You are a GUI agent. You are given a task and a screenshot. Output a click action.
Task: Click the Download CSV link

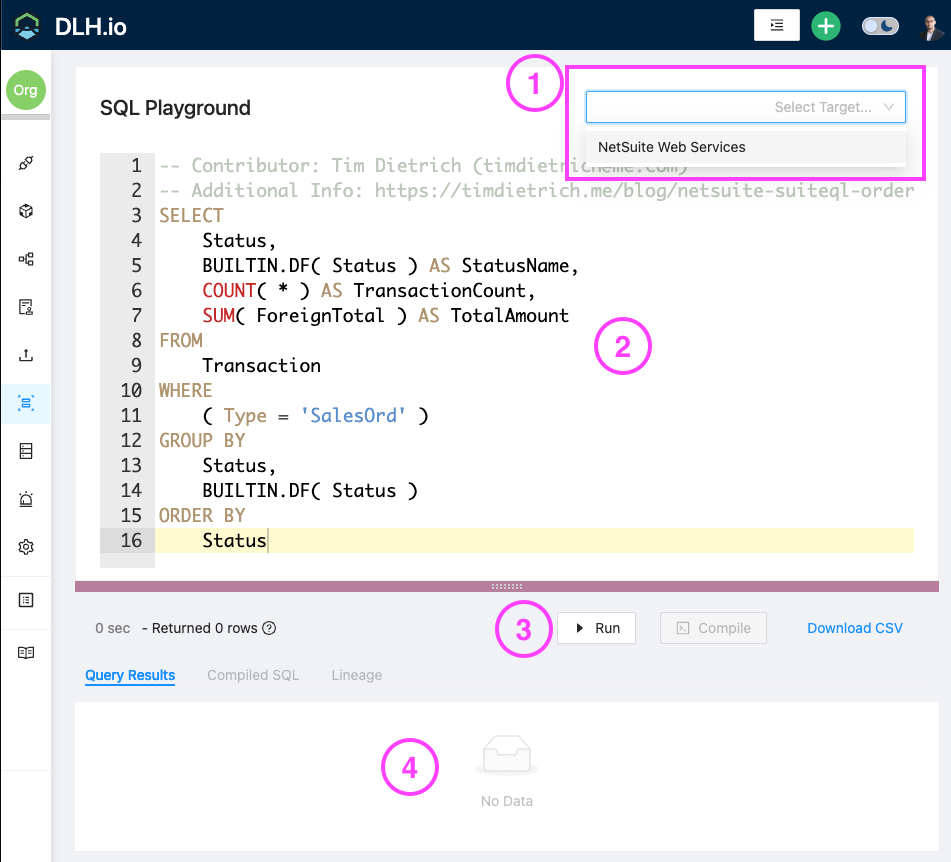tap(854, 627)
